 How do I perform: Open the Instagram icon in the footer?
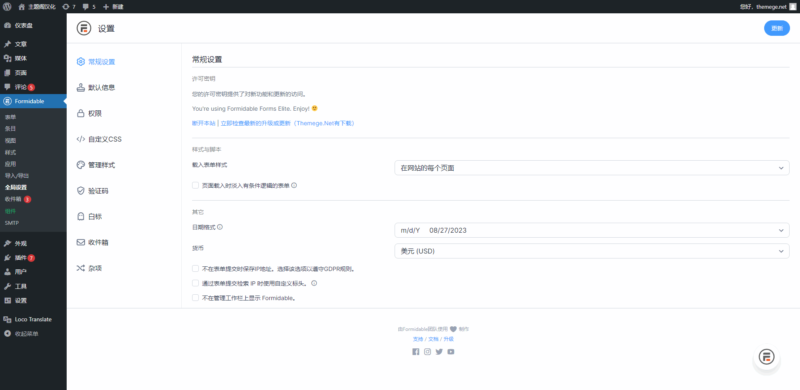click(428, 352)
